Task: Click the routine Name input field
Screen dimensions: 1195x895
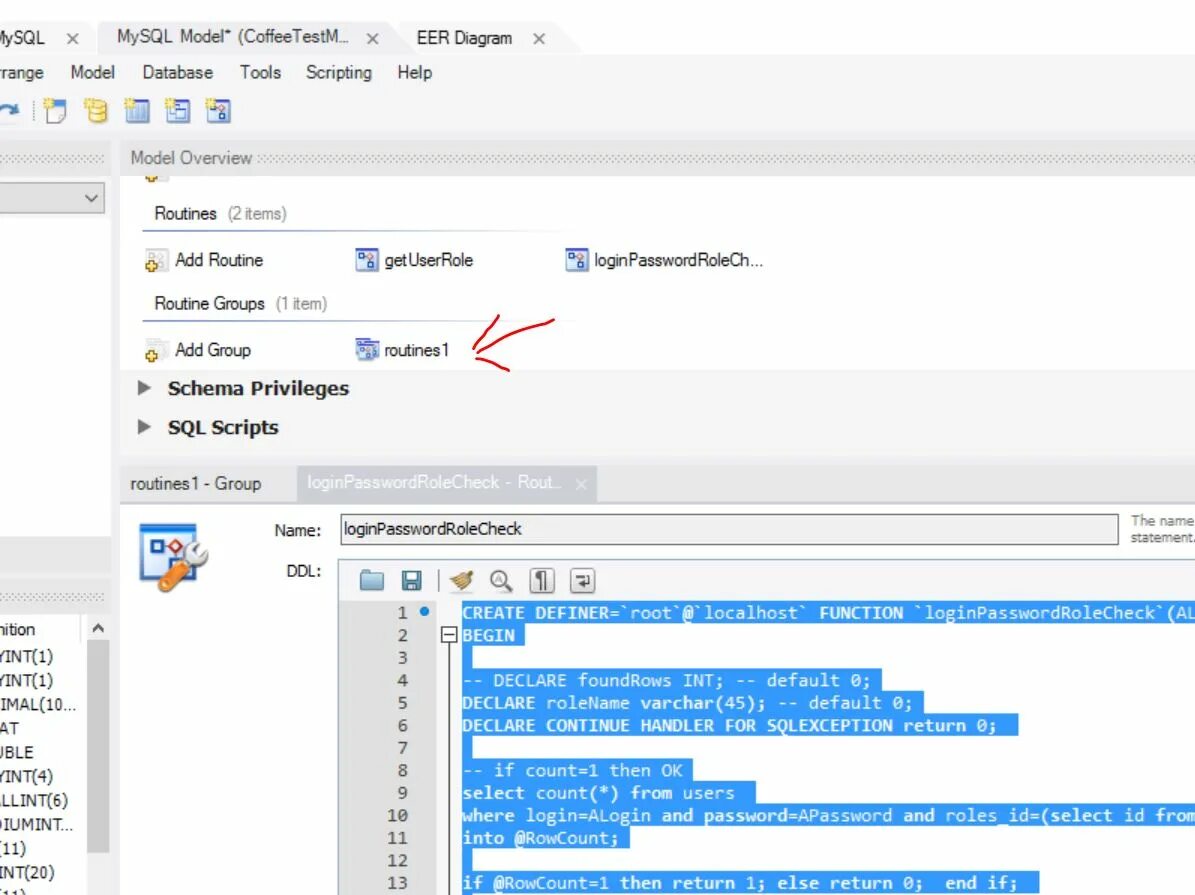Action: [729, 529]
